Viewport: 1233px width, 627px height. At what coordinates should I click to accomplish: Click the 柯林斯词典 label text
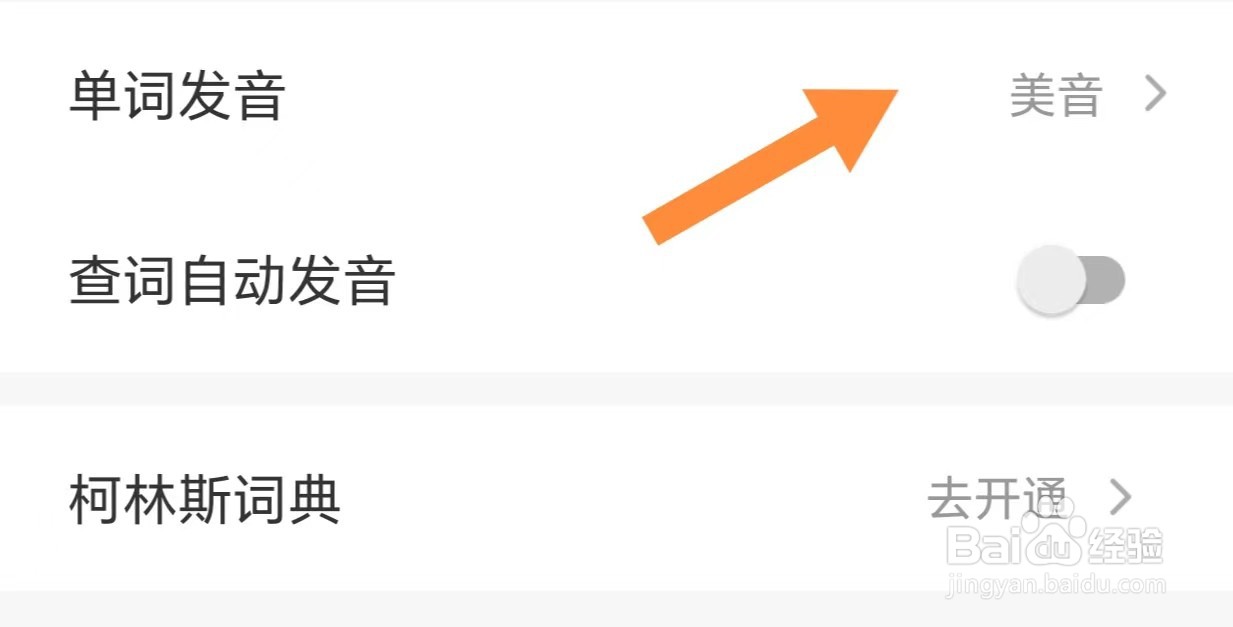pyautogui.click(x=205, y=497)
